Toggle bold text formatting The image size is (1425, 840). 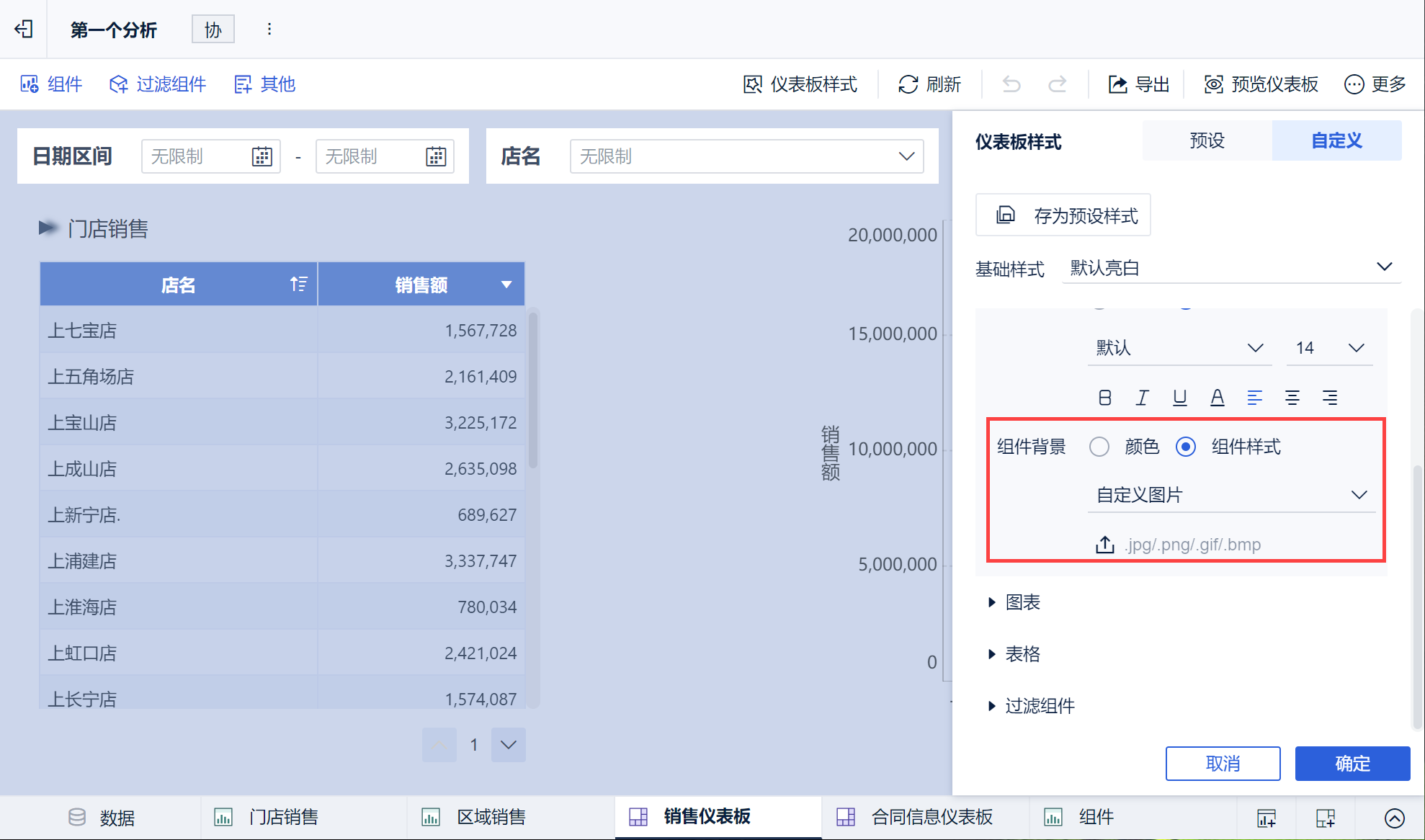point(1104,397)
